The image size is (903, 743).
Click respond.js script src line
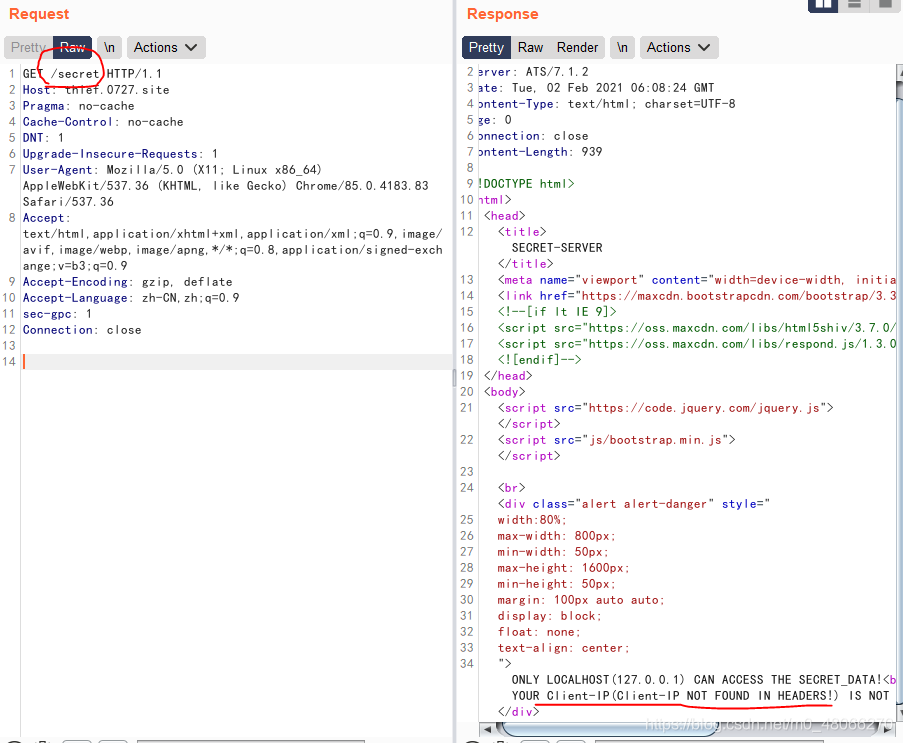[697, 344]
